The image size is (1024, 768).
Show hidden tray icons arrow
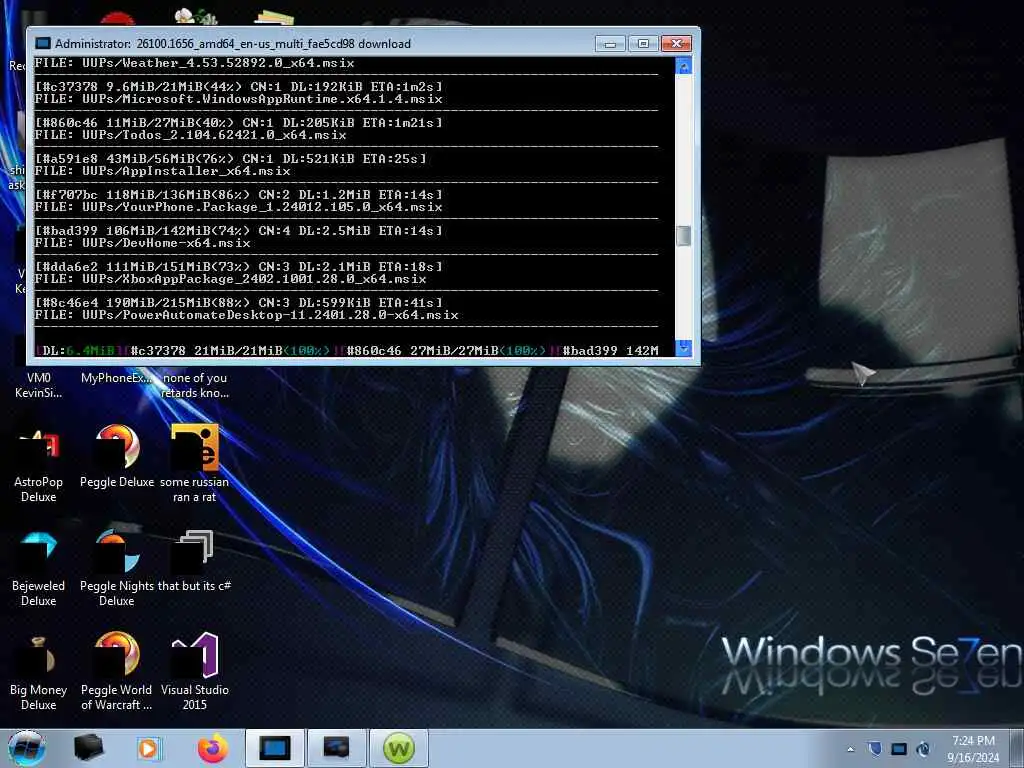tap(850, 749)
